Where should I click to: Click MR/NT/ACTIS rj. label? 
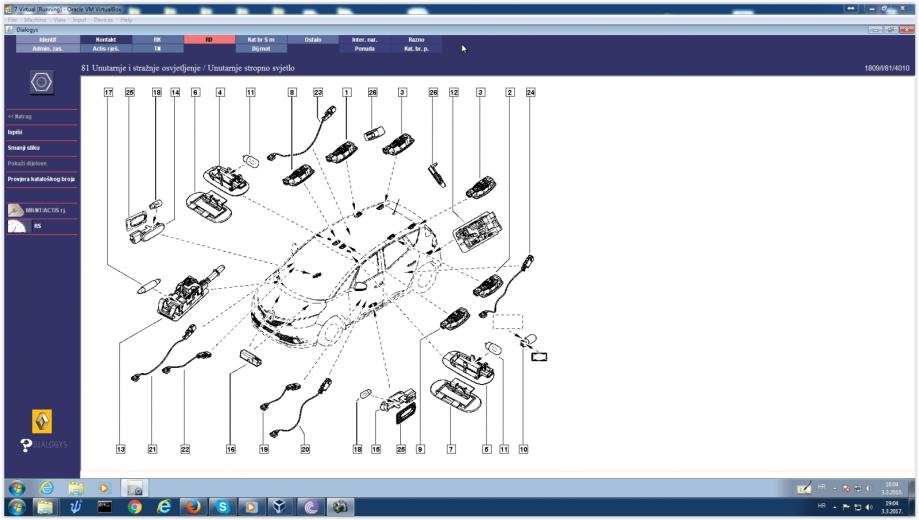click(46, 210)
